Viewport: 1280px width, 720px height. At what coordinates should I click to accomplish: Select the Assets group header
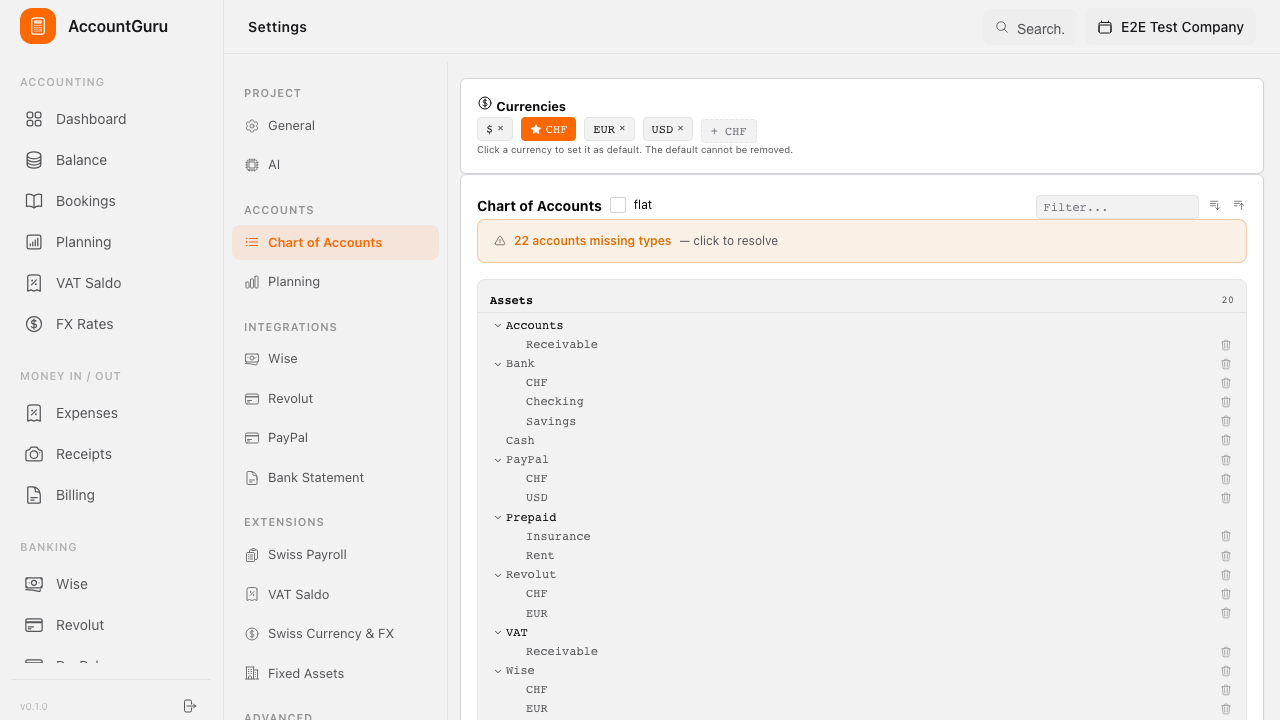coord(862,300)
